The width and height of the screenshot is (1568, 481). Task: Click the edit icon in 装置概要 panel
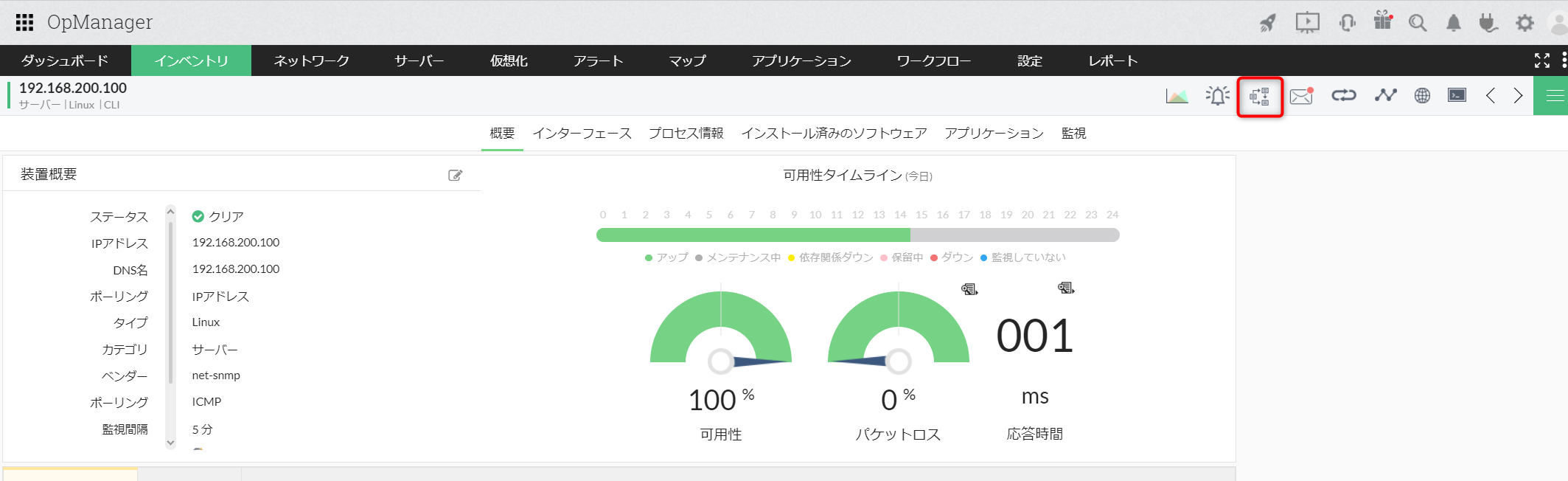pos(455,176)
